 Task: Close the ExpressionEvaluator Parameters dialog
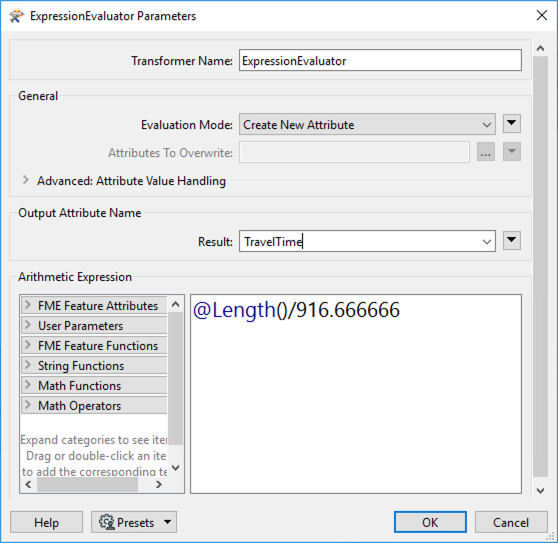(542, 15)
